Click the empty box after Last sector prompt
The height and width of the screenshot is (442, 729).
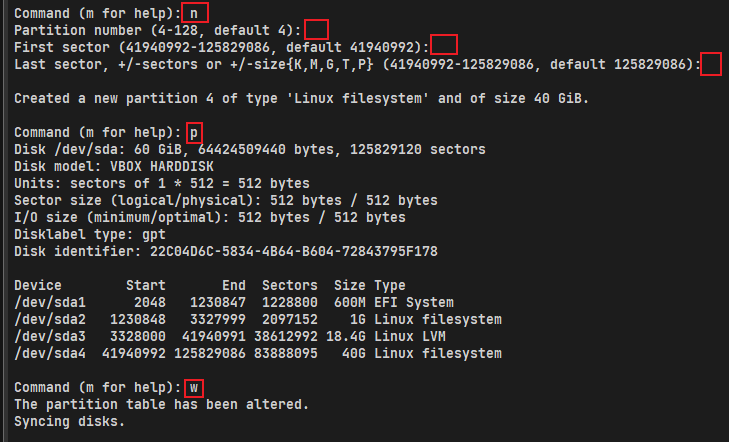coord(711,63)
